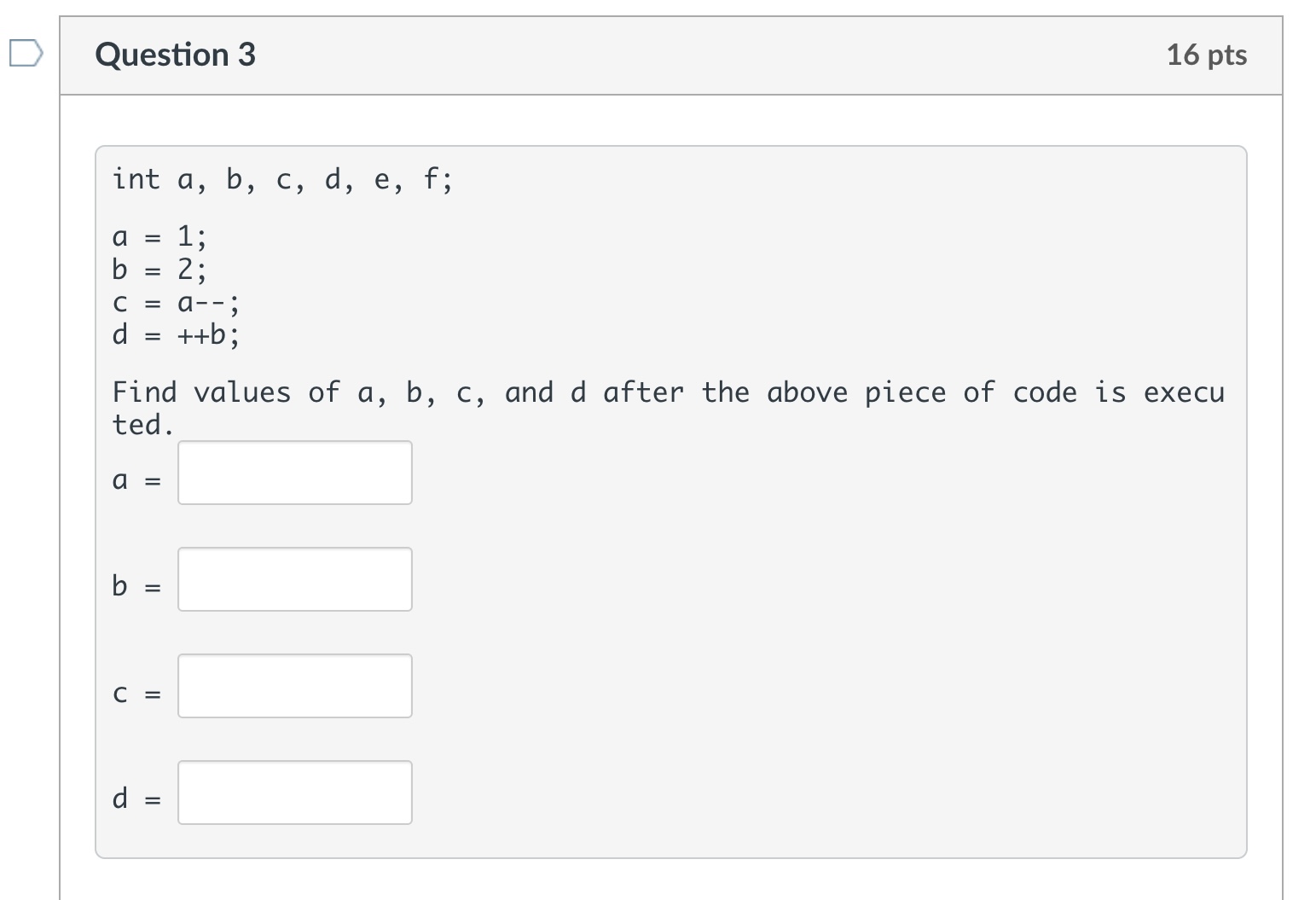Click the code line d = ++b;
This screenshot has width=1316, height=900.
pos(176,334)
